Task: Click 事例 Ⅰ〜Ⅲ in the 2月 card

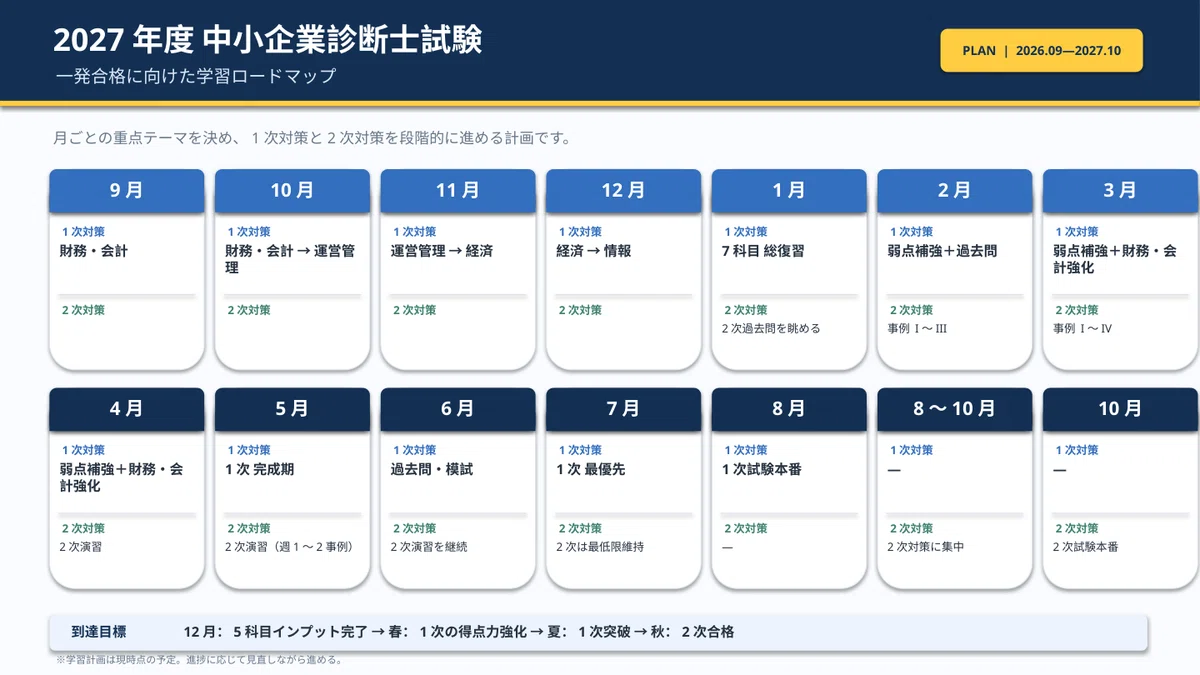Action: point(917,328)
